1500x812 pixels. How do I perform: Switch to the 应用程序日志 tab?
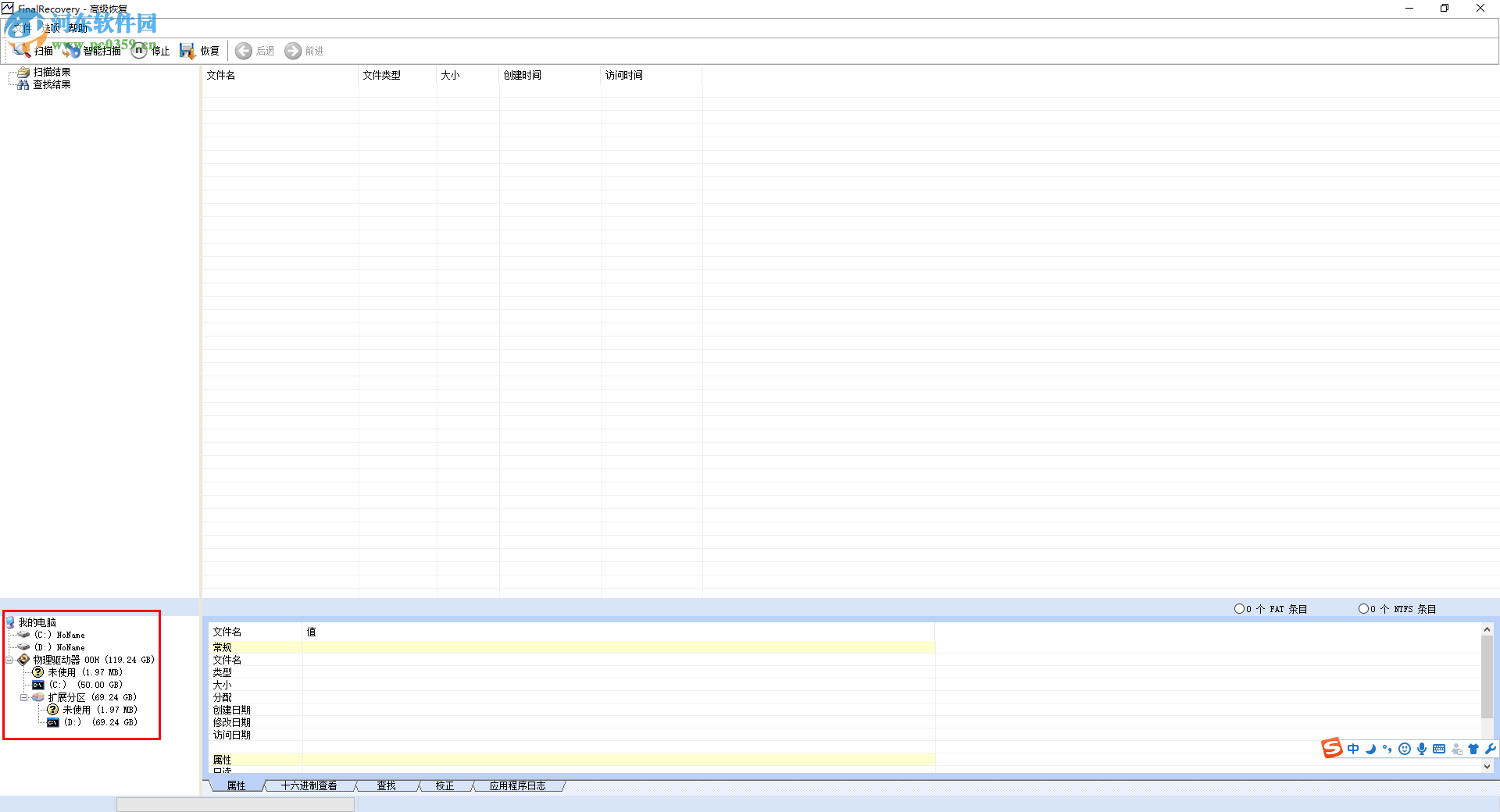517,785
